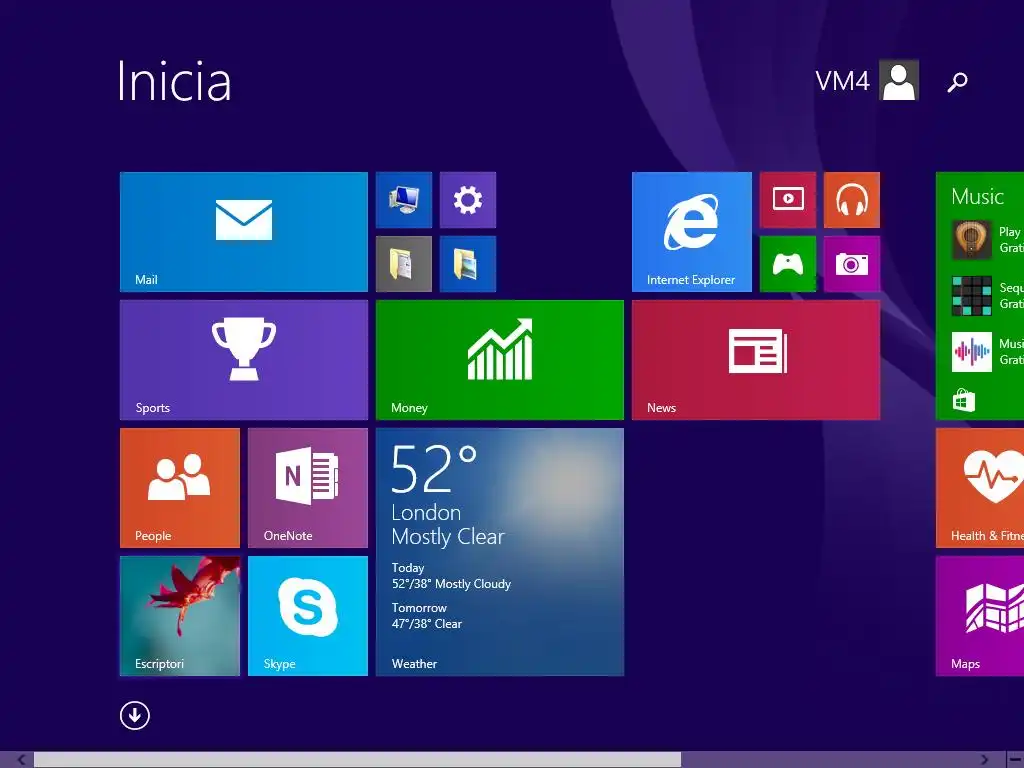Image resolution: width=1024 pixels, height=768 pixels.
Task: Open the Camera tile
Action: pos(852,264)
